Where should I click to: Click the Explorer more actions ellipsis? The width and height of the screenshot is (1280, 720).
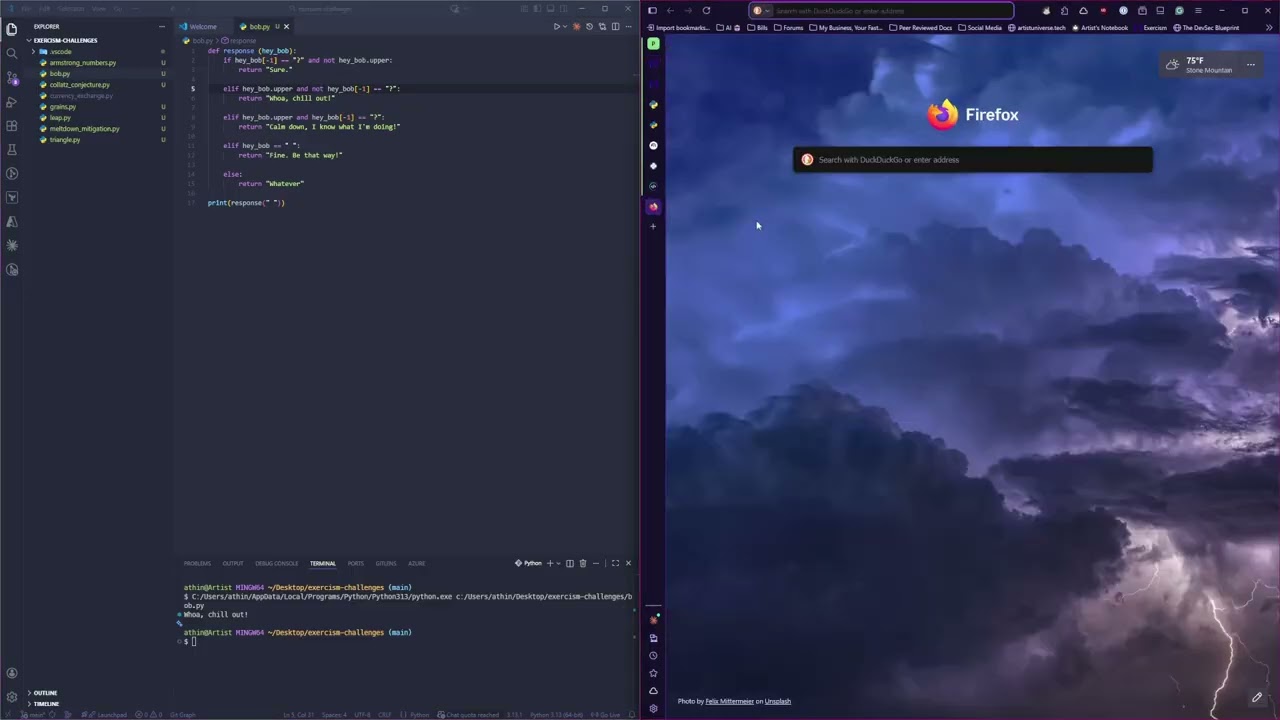pos(161,26)
